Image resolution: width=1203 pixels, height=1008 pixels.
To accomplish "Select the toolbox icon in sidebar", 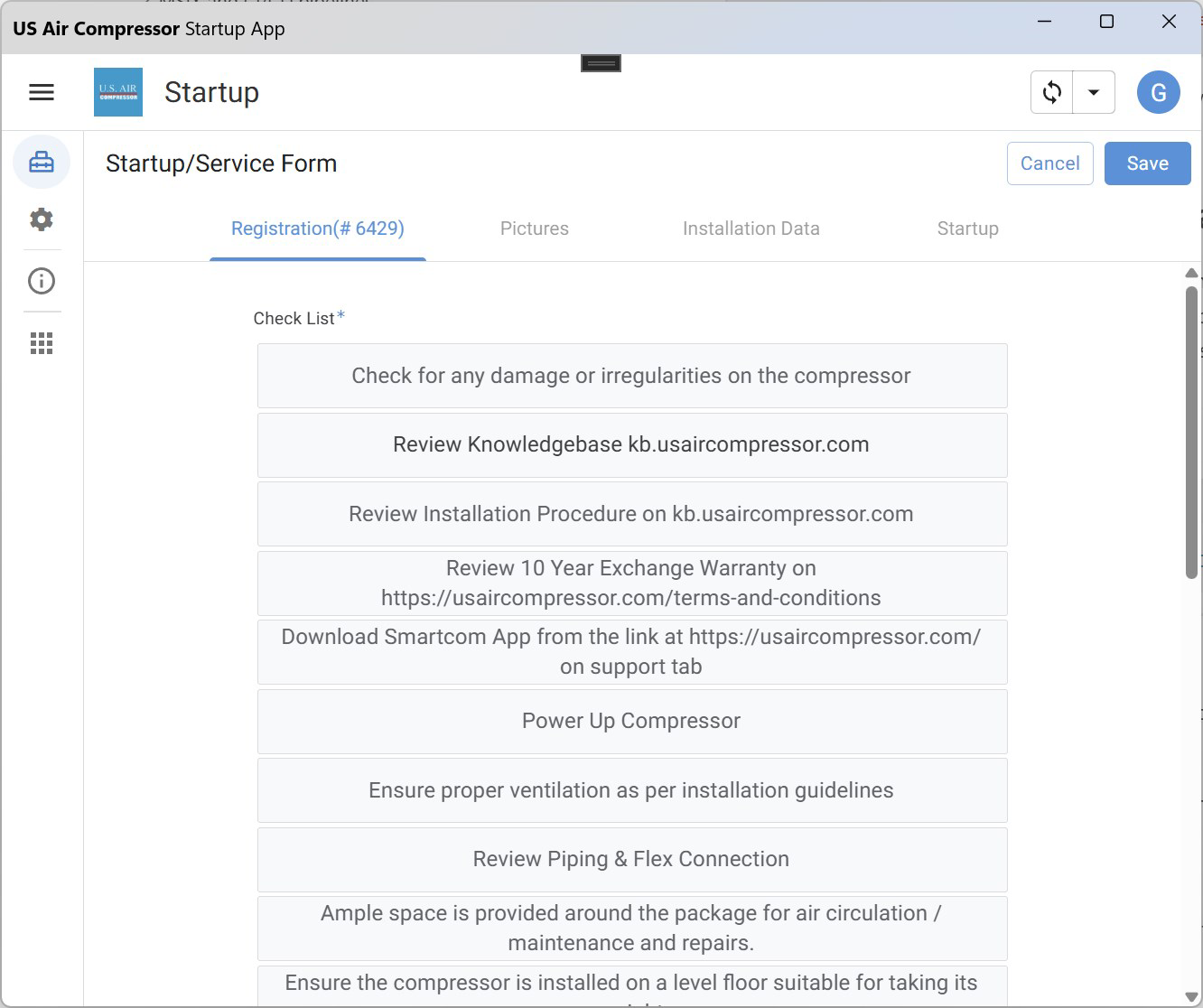I will (x=42, y=163).
